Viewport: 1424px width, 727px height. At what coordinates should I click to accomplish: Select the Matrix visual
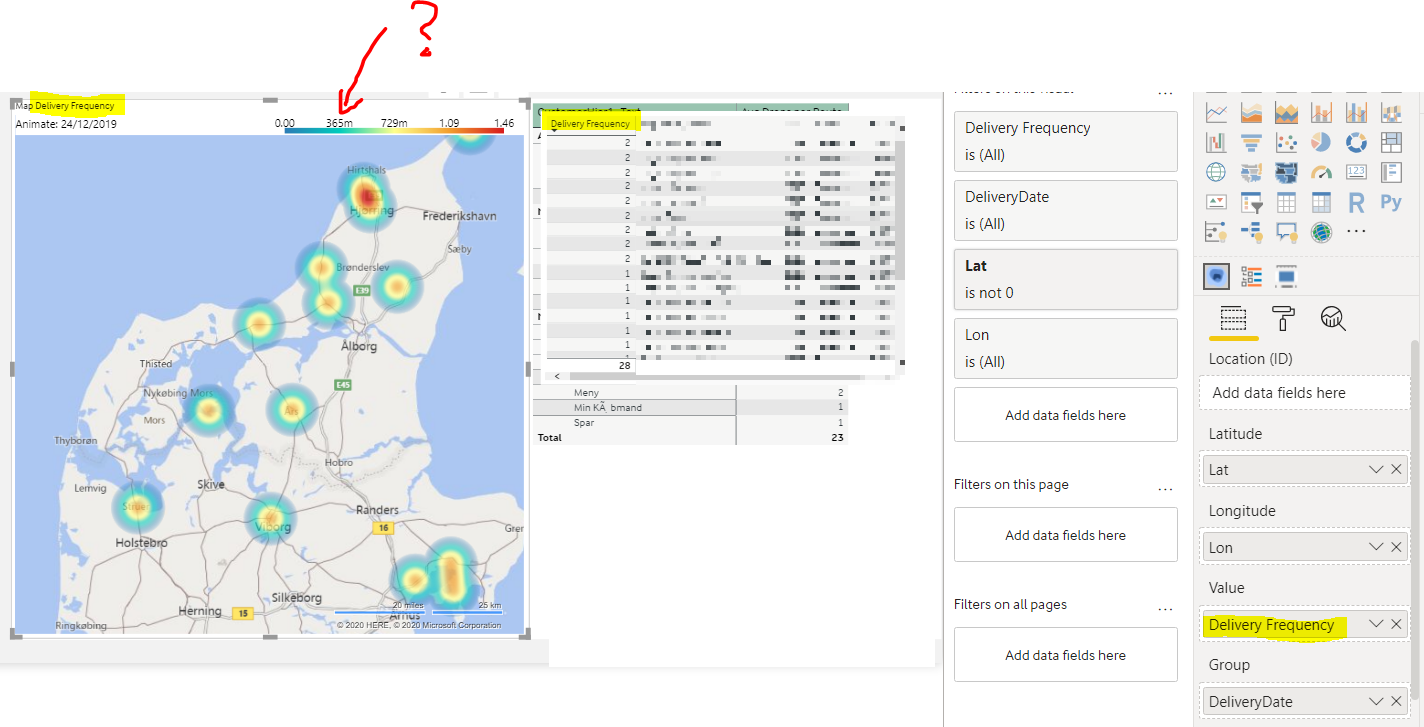tap(1321, 203)
